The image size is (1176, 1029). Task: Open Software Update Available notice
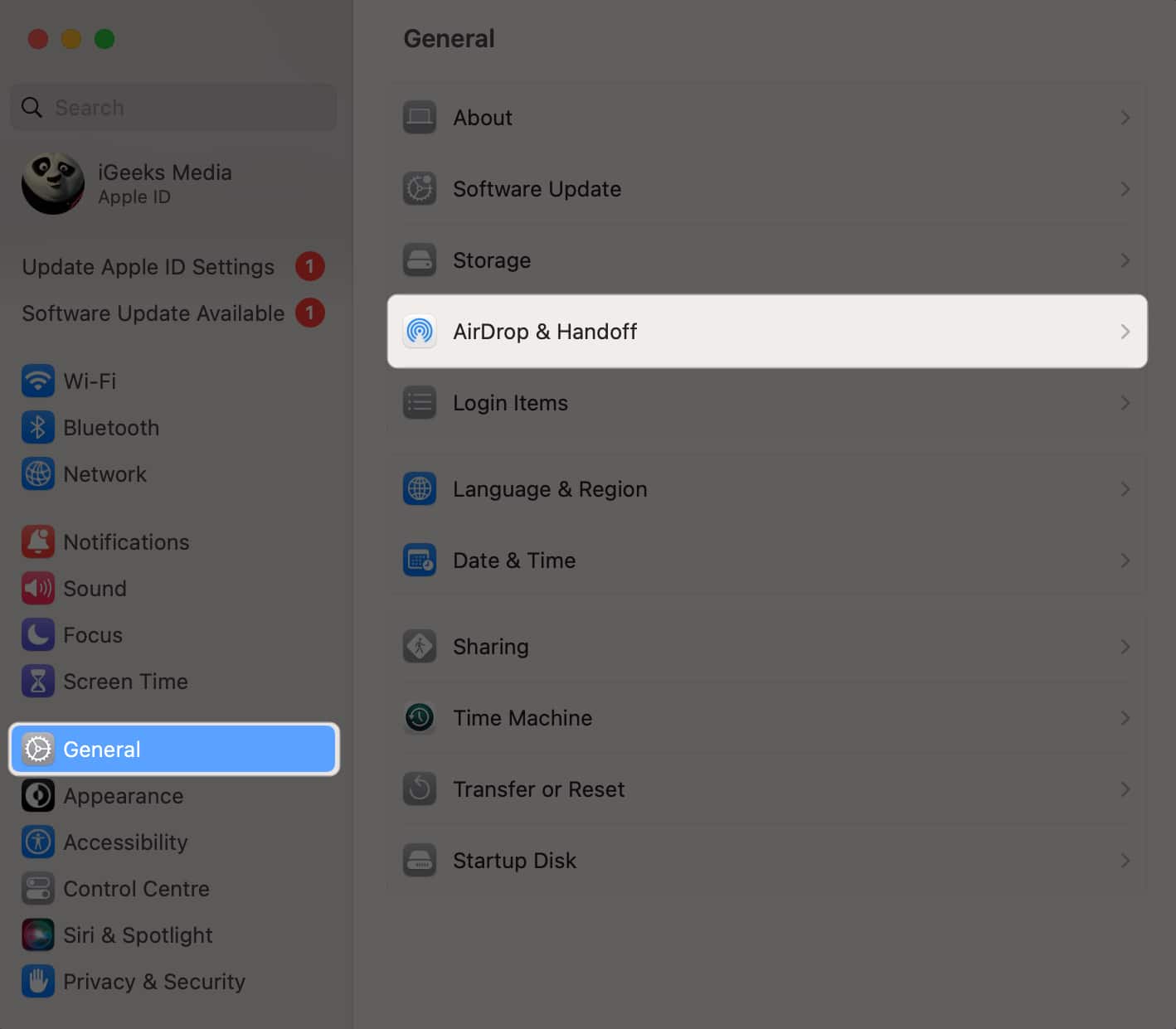153,313
